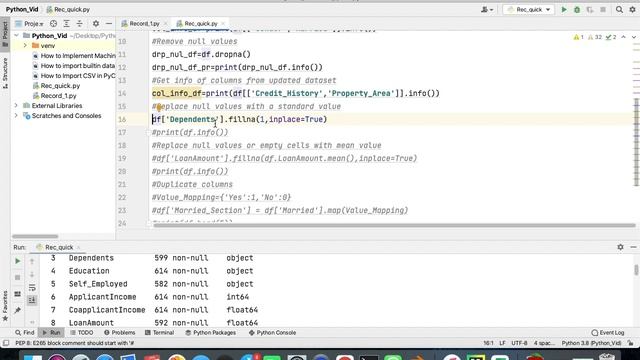Expand Scratches and Consoles node
The image size is (640, 360).
click(16, 116)
